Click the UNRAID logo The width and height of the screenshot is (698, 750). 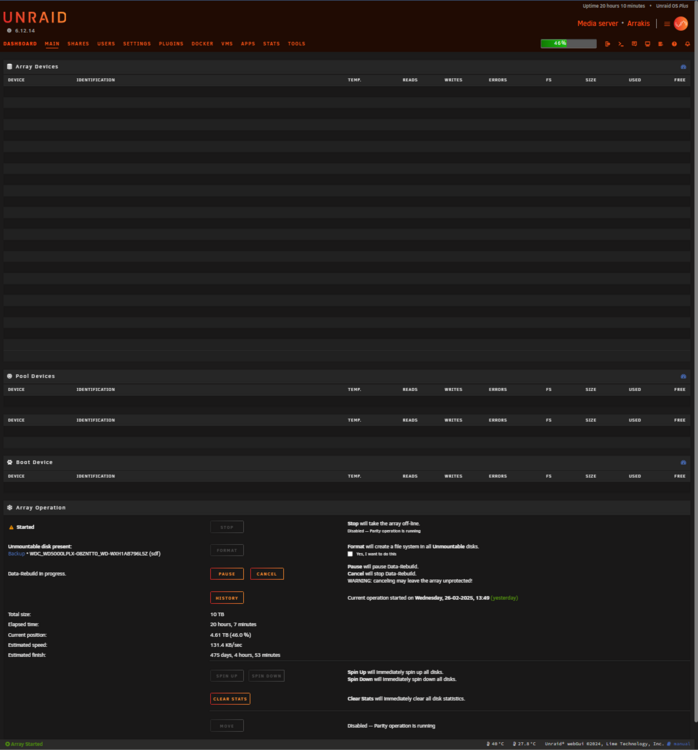click(x=35, y=18)
